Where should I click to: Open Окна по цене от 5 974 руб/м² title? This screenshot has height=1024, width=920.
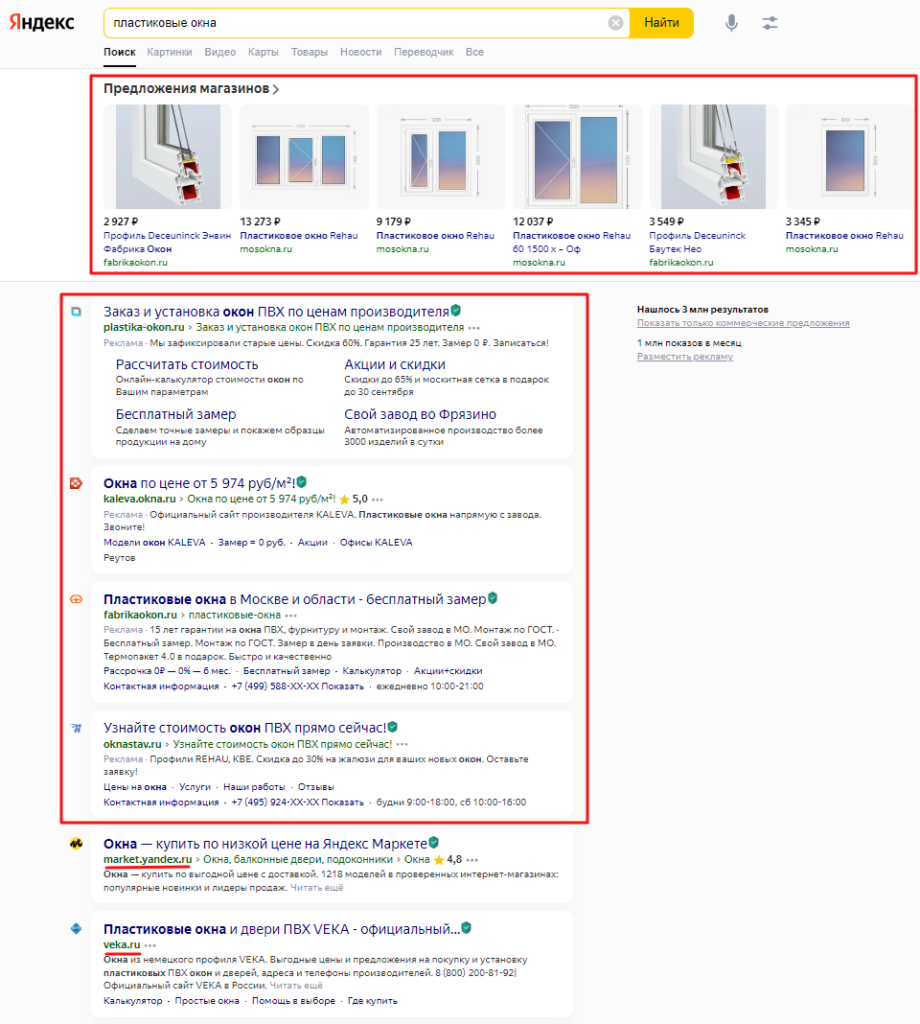coord(199,483)
